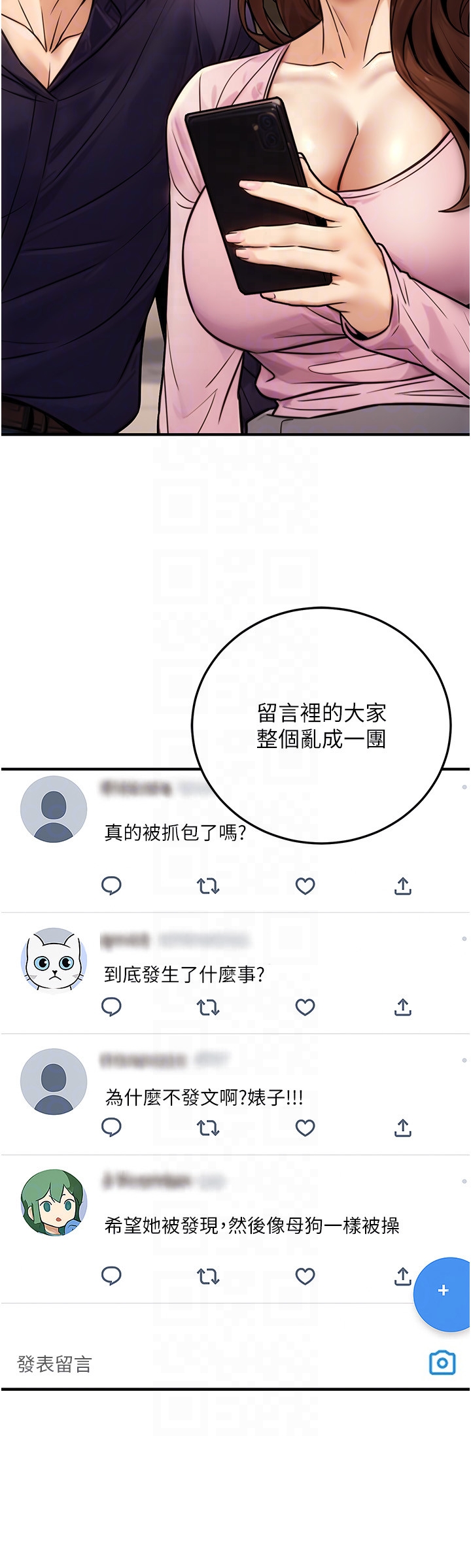
Task: Expand the options for the cat avatar comment
Action: (464, 938)
